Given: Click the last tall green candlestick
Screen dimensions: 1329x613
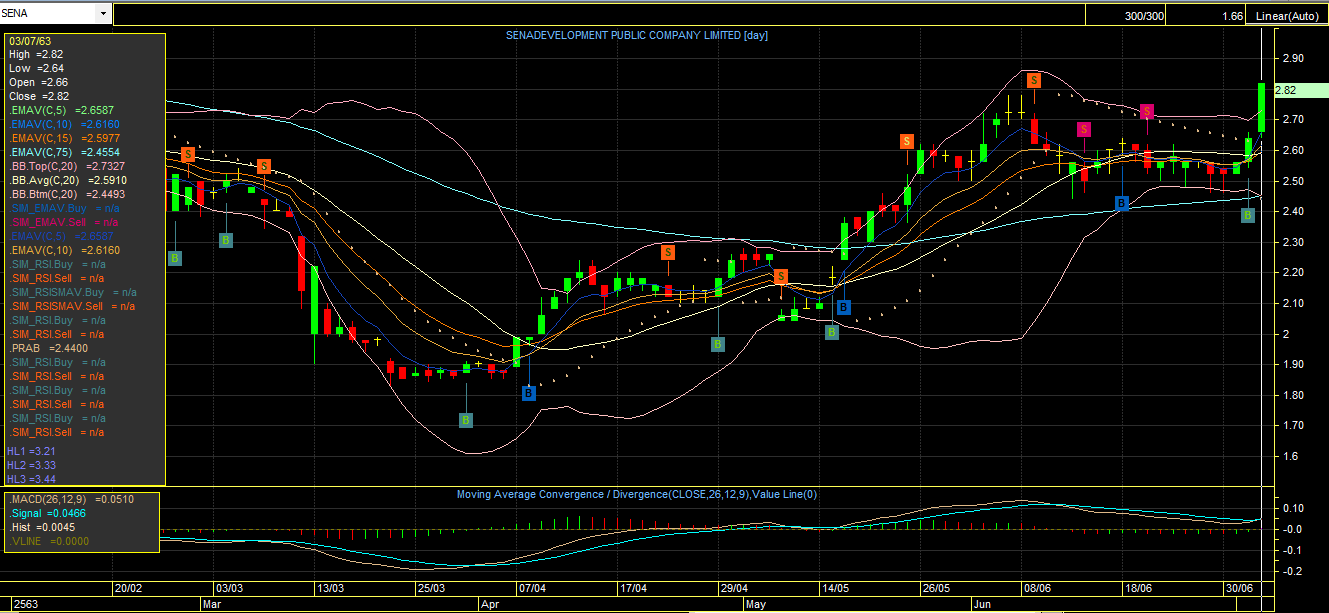Looking at the screenshot, I should click(x=1262, y=107).
